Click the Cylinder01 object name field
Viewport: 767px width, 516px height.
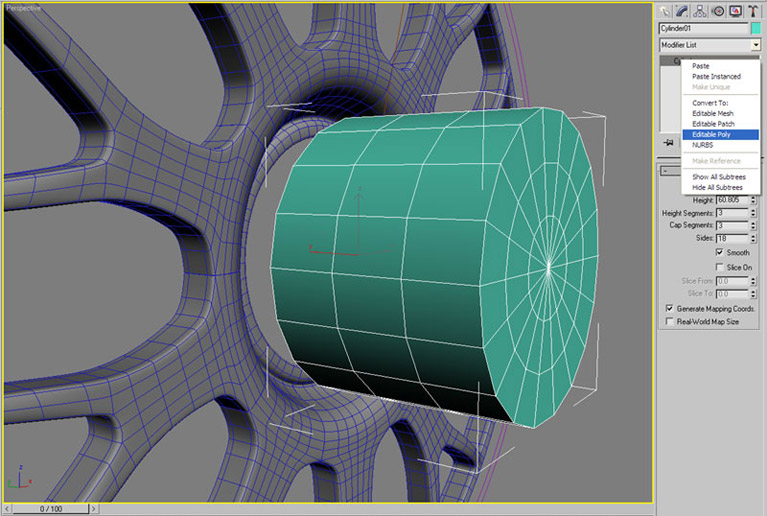701,29
